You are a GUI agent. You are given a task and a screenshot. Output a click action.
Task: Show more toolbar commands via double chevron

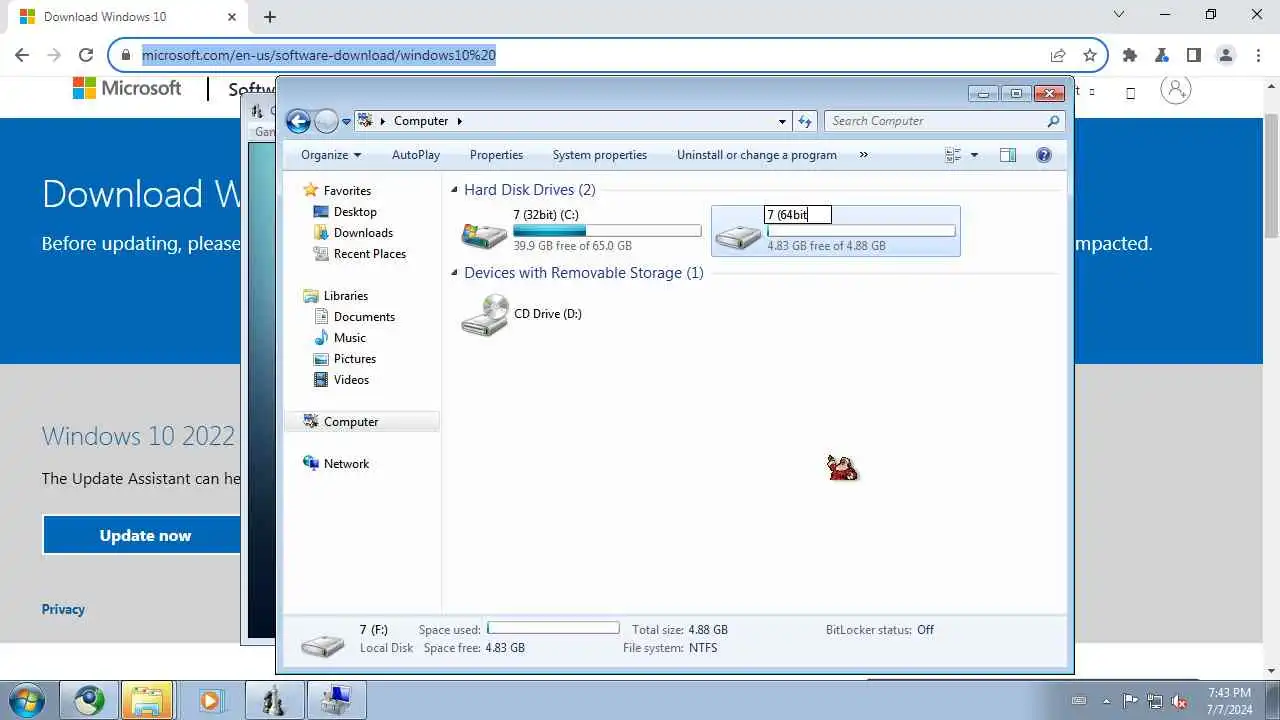click(x=863, y=155)
